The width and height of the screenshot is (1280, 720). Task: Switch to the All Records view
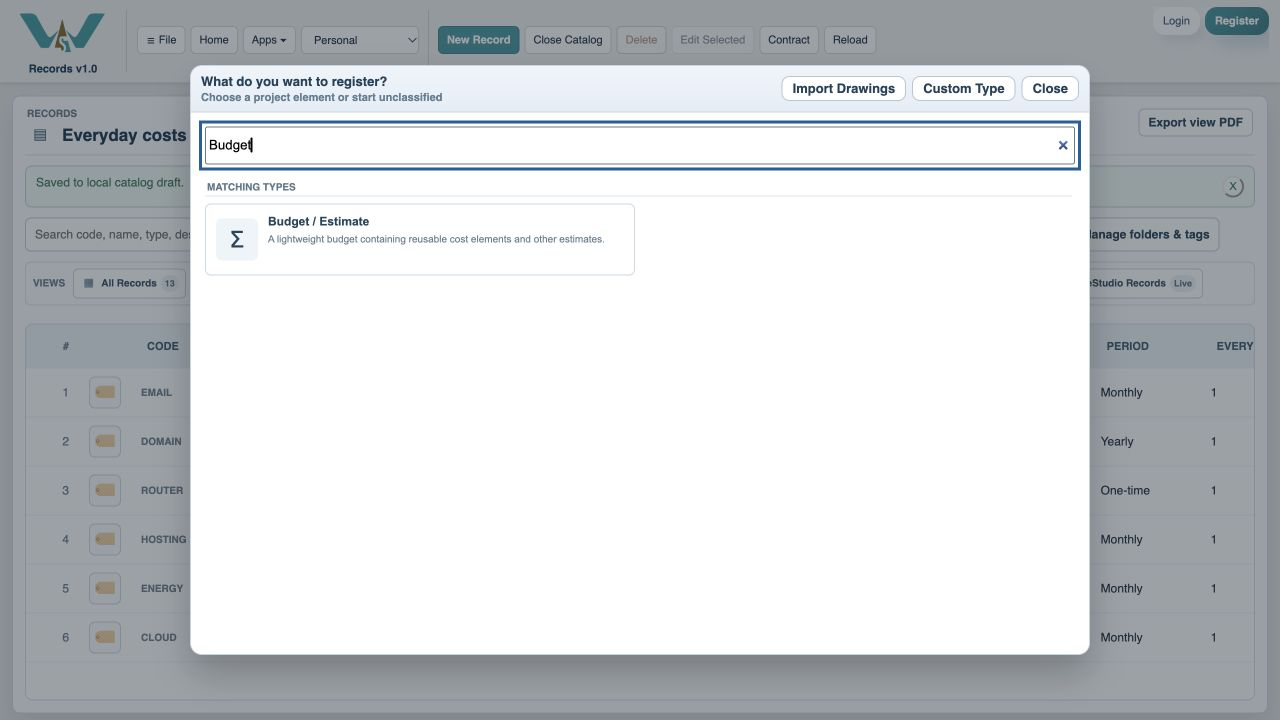[129, 283]
